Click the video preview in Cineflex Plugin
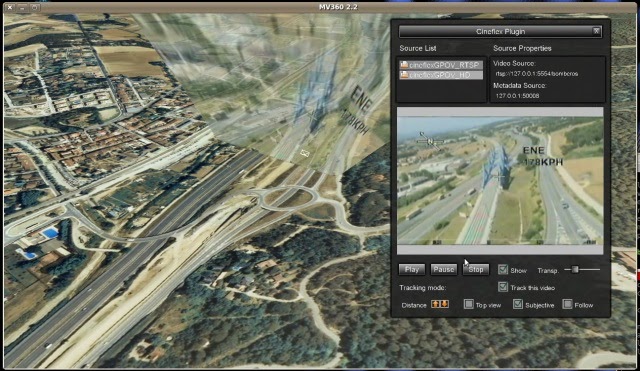The height and width of the screenshot is (371, 640). [x=500, y=181]
